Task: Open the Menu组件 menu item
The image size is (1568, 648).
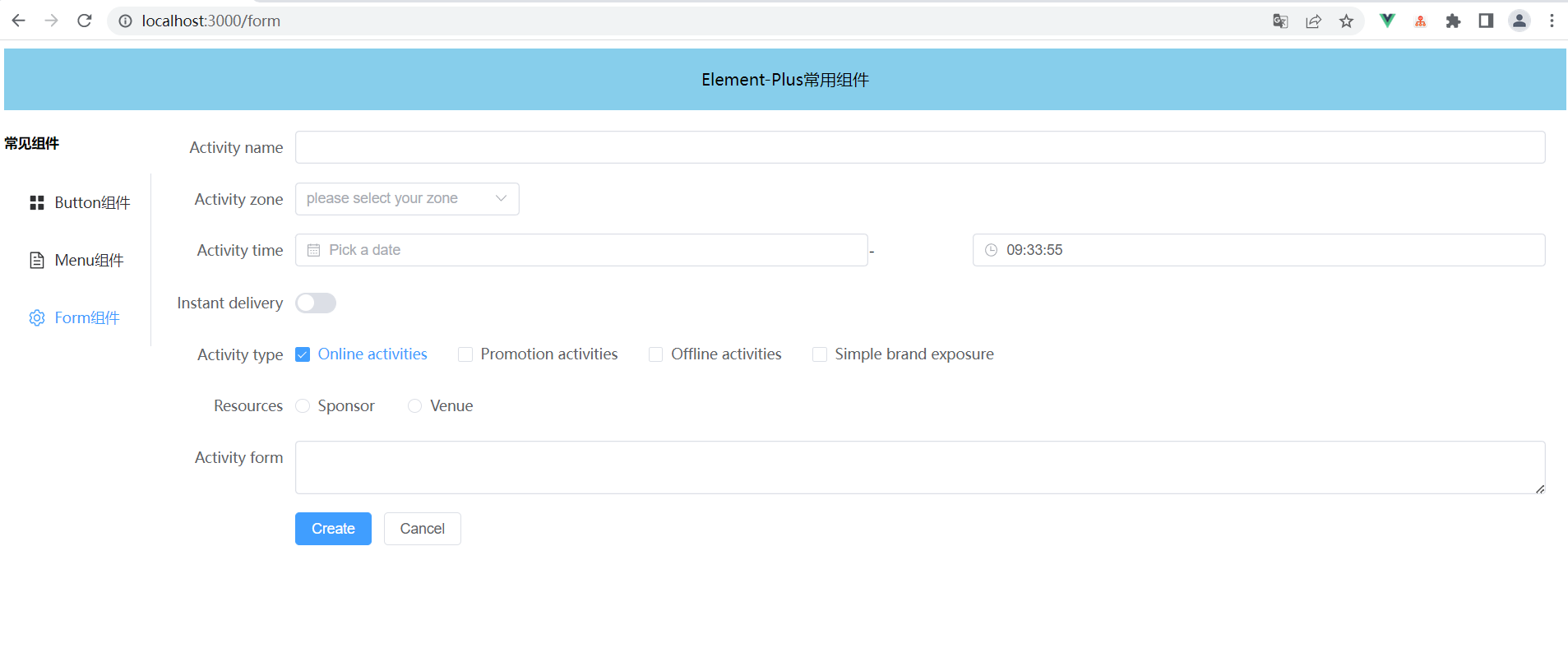Action: point(79,260)
